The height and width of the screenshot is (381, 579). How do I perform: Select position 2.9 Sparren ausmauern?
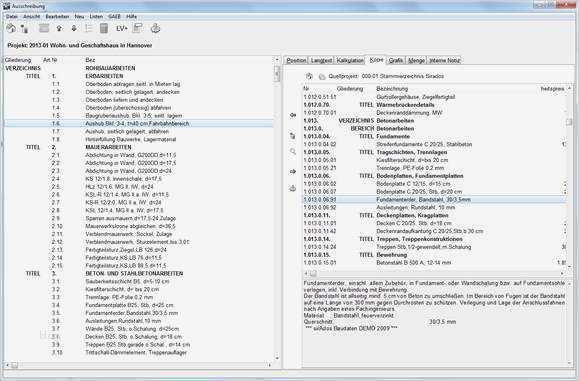[138, 218]
